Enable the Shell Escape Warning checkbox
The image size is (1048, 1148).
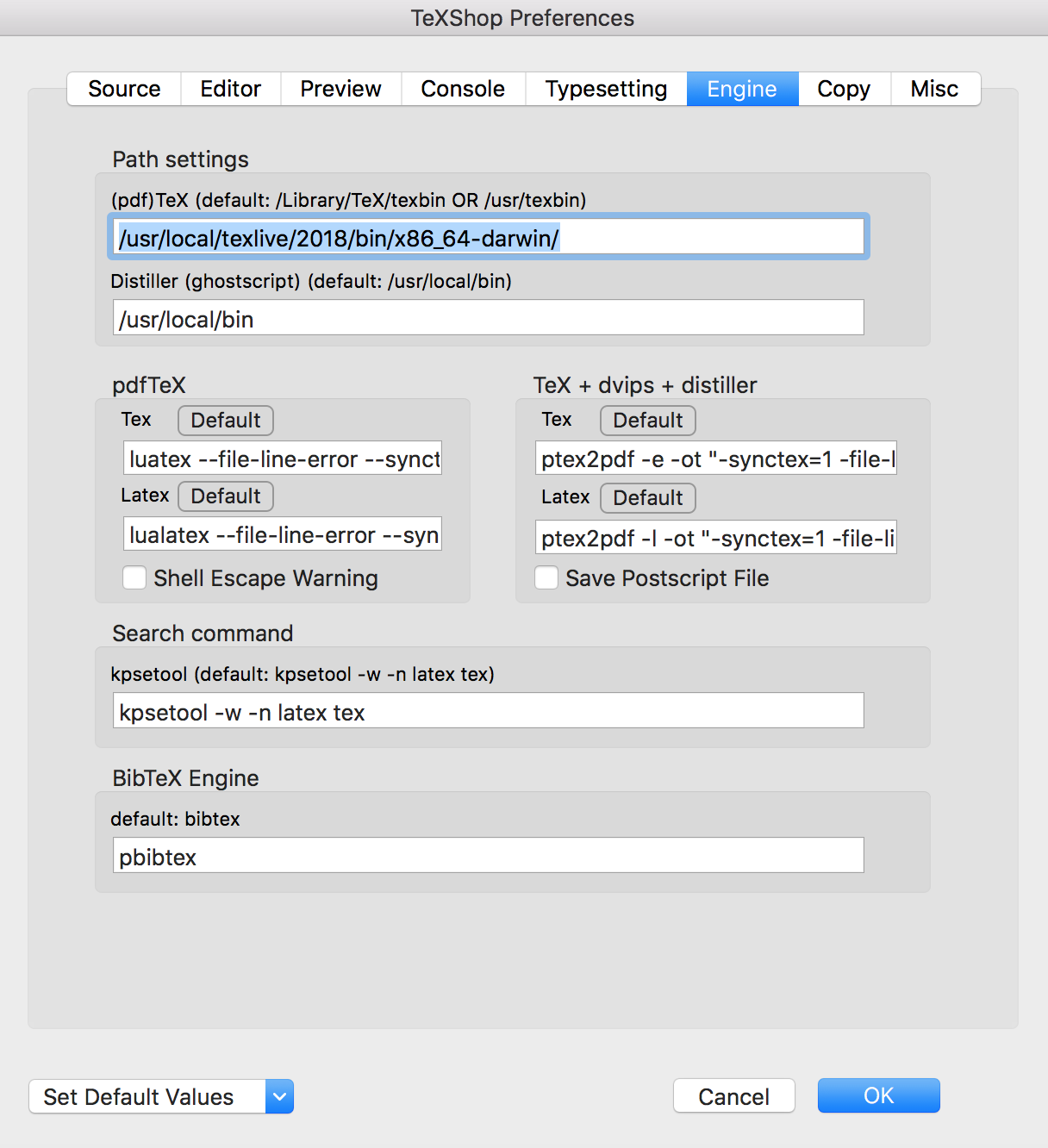(x=134, y=577)
